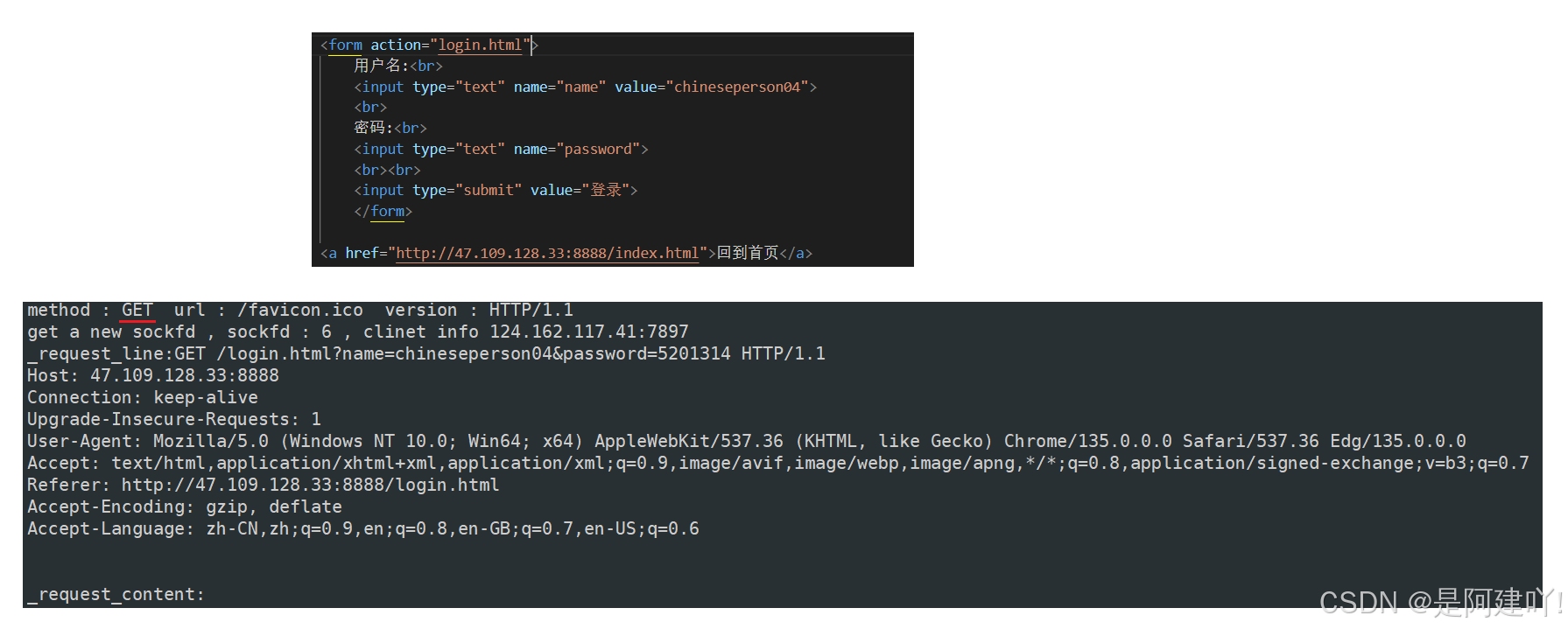The width and height of the screenshot is (1568, 629).
Task: Click the Host header value 47.109.128.33:8888
Action: coord(185,375)
